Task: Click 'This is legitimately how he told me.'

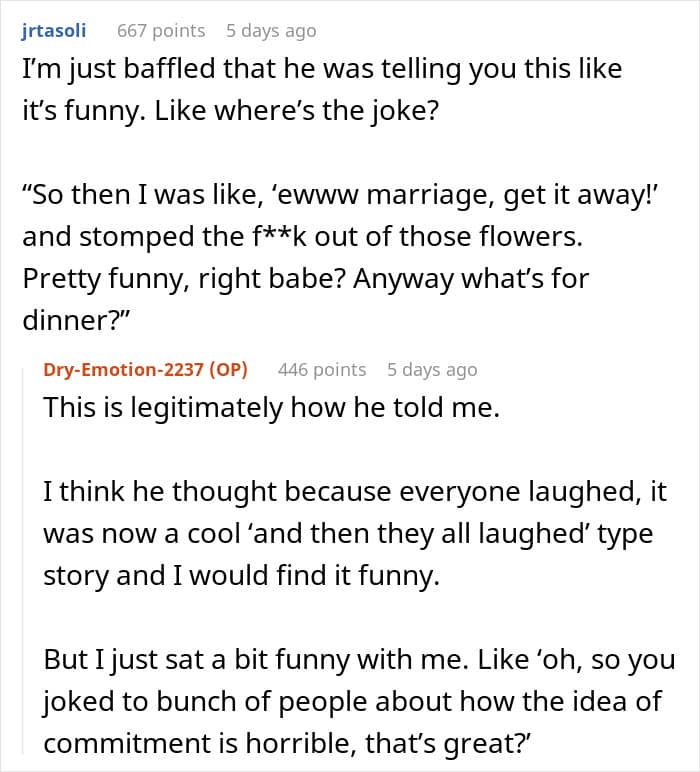Action: coord(272,408)
